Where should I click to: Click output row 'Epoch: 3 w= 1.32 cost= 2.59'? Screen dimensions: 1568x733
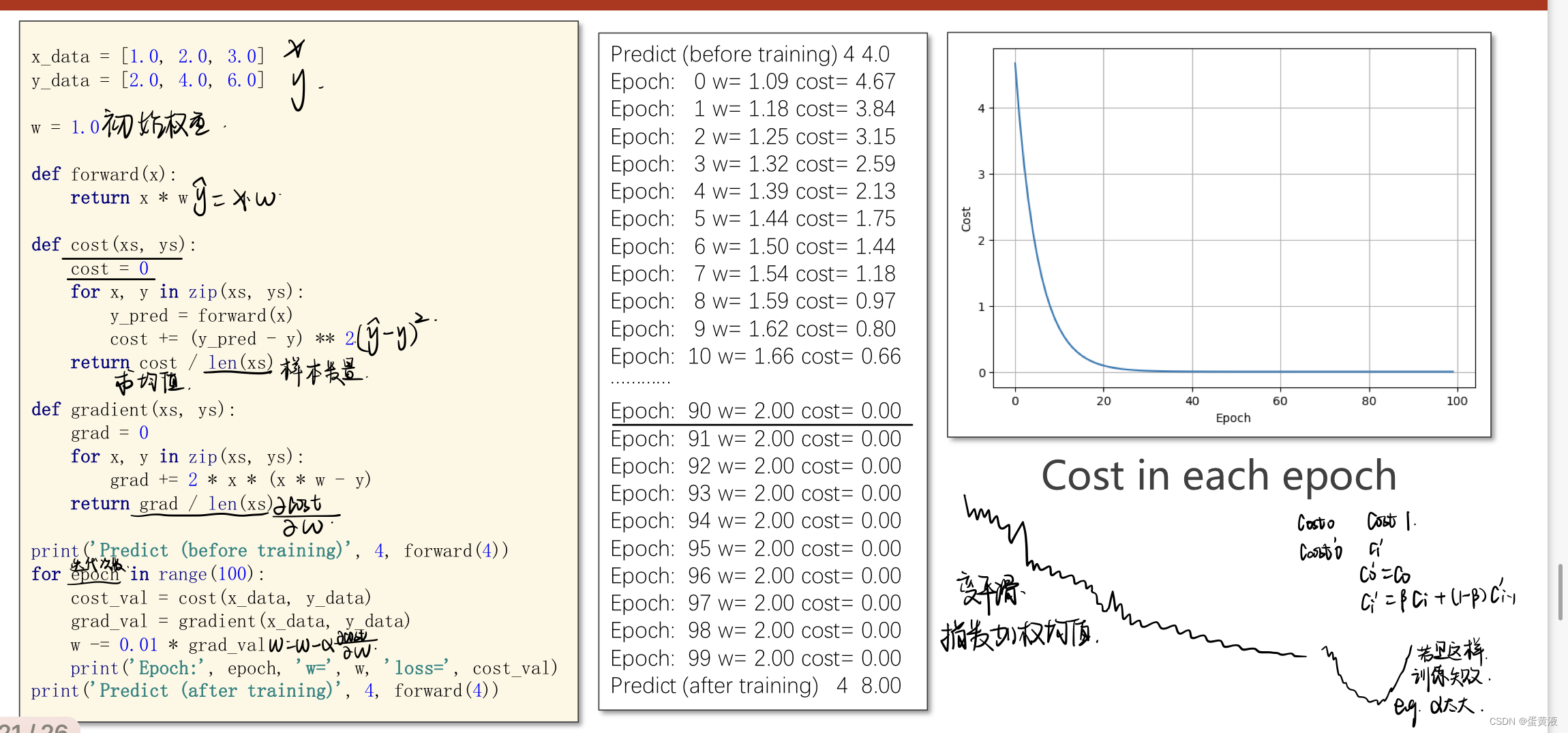(753, 164)
